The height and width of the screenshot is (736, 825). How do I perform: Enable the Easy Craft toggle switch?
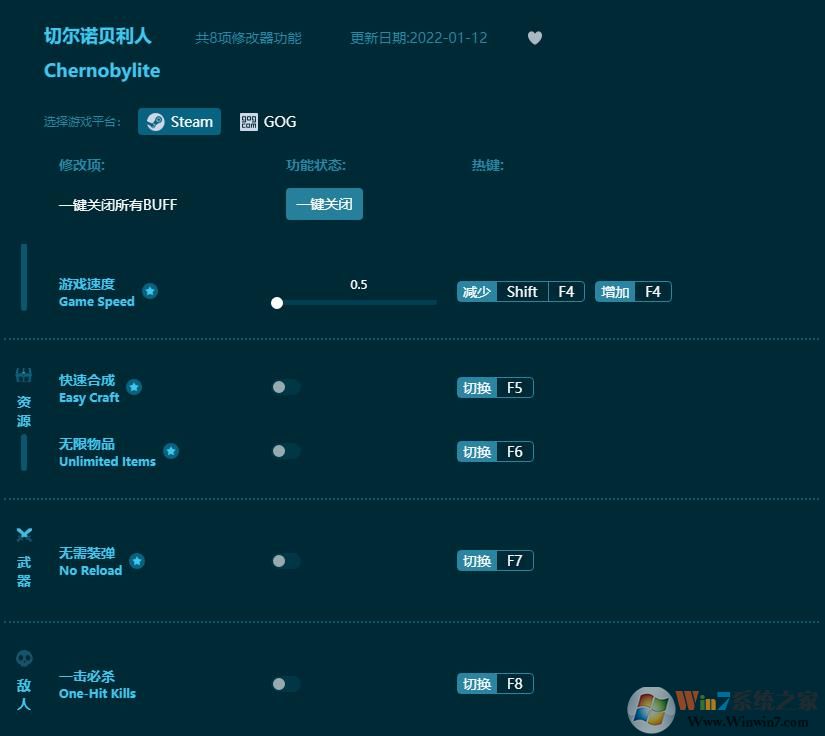tap(285, 387)
